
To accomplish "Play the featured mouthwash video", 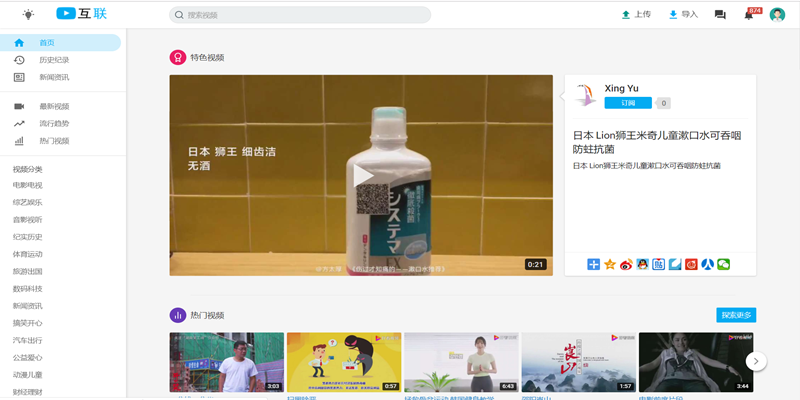I will click(x=361, y=176).
